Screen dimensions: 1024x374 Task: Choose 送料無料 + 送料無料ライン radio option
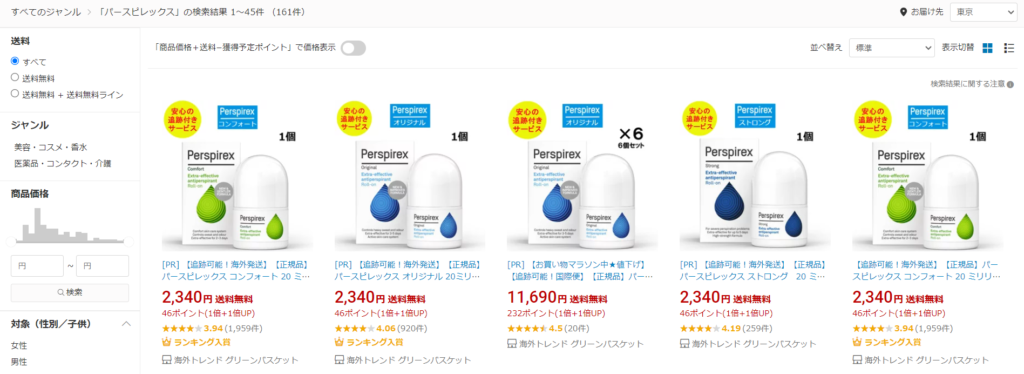pyautogui.click(x=15, y=93)
